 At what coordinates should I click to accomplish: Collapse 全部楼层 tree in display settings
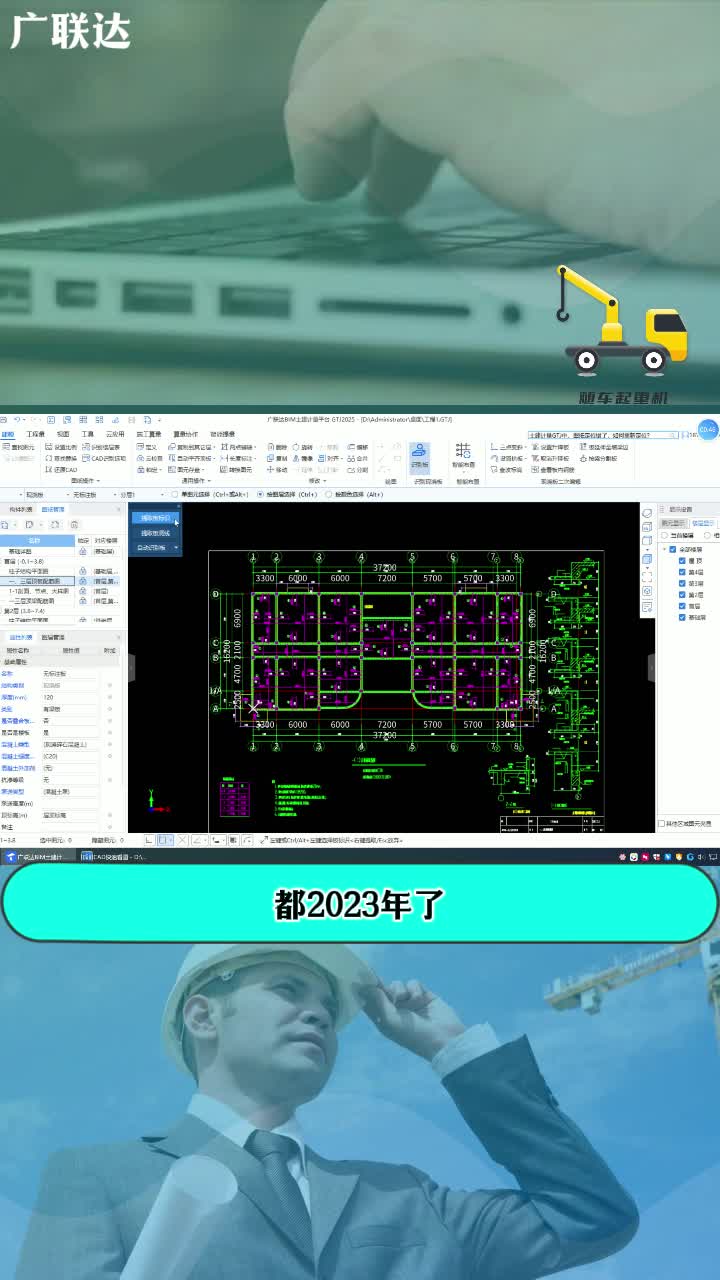(x=664, y=549)
